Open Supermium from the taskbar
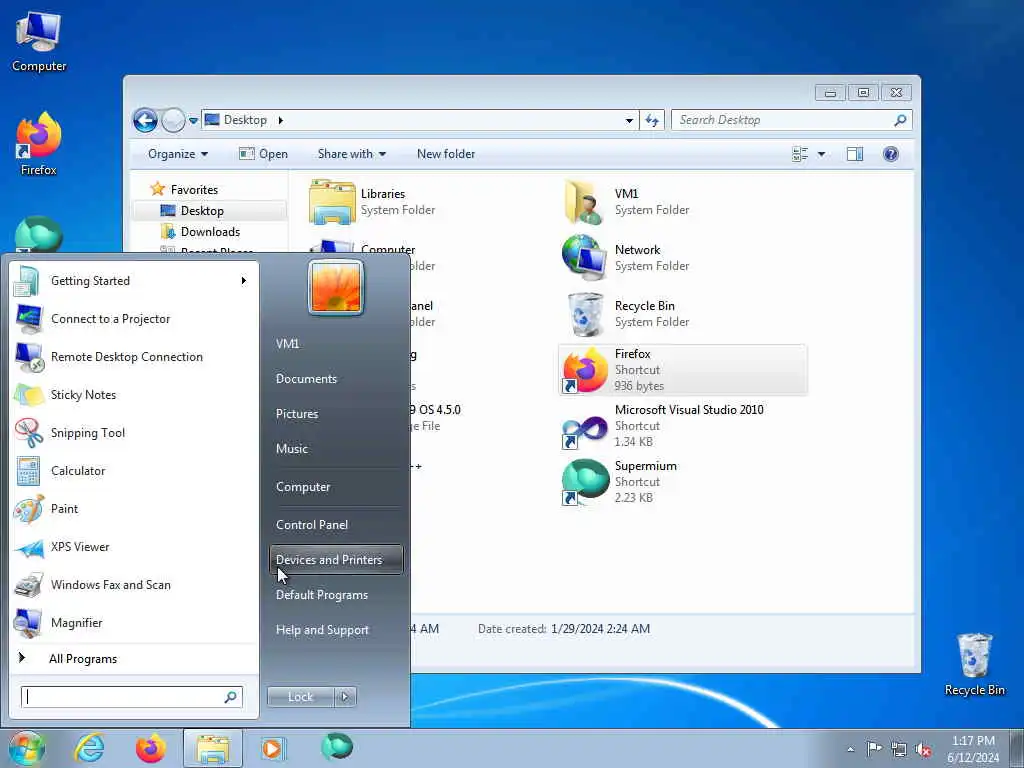Screen dimensions: 1024x768 click(x=337, y=746)
